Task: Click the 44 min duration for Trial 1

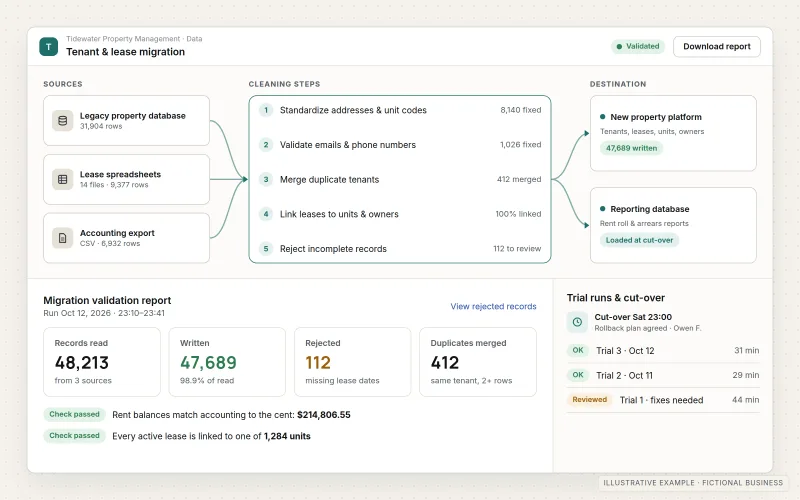Action: point(745,399)
